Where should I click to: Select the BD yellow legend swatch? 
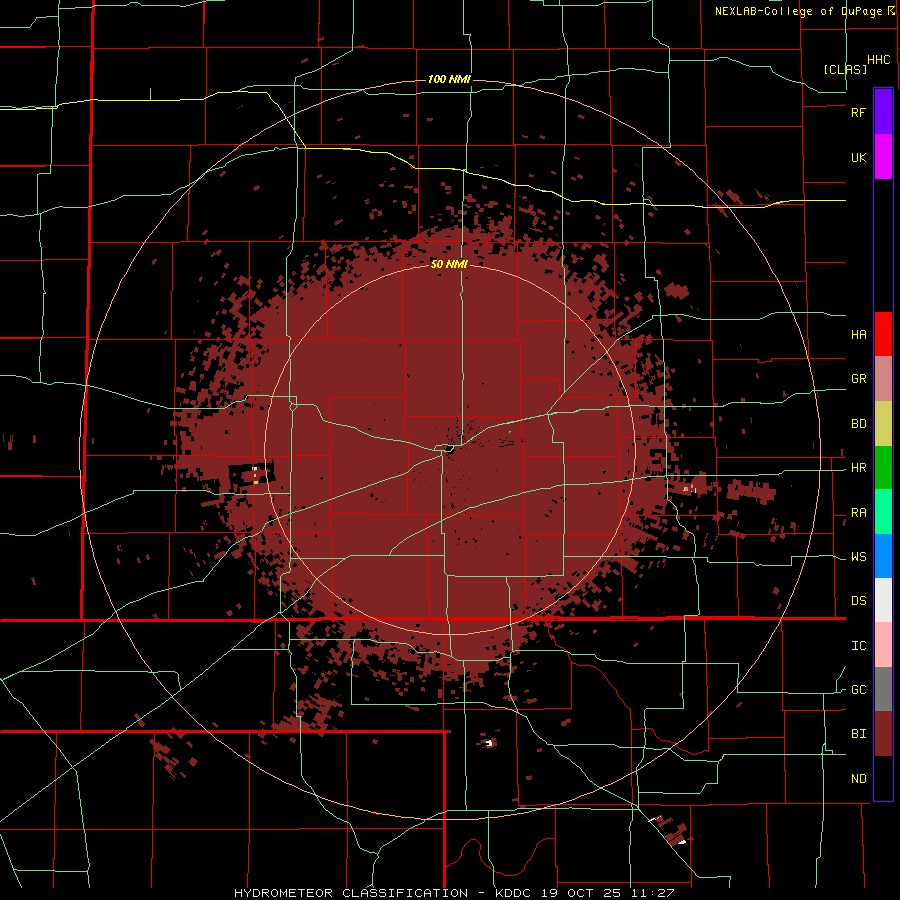click(883, 424)
